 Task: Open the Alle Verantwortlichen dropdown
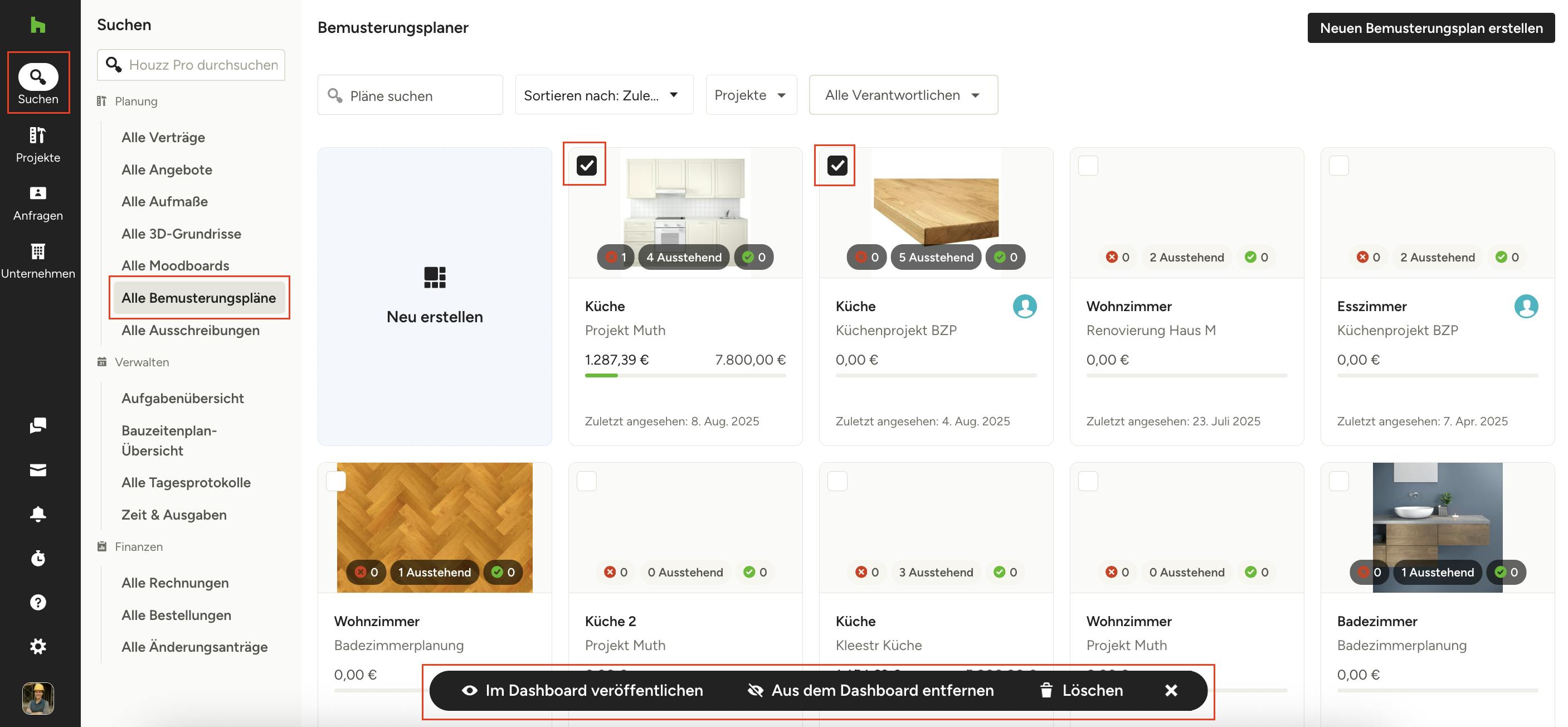tap(903, 95)
